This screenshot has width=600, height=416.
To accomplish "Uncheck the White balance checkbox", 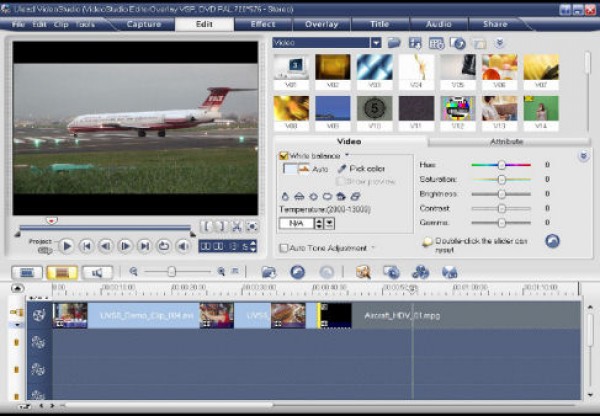I will coord(284,156).
